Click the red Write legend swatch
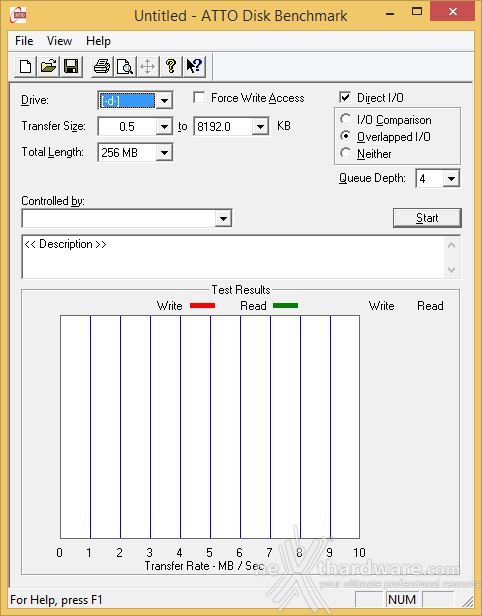This screenshot has height=616, width=482. 202,305
